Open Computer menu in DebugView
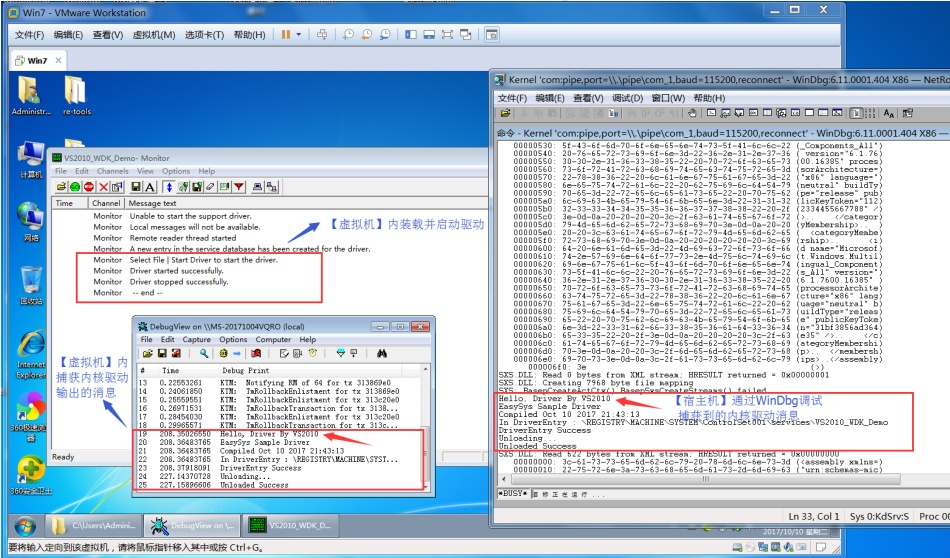 click(273, 340)
